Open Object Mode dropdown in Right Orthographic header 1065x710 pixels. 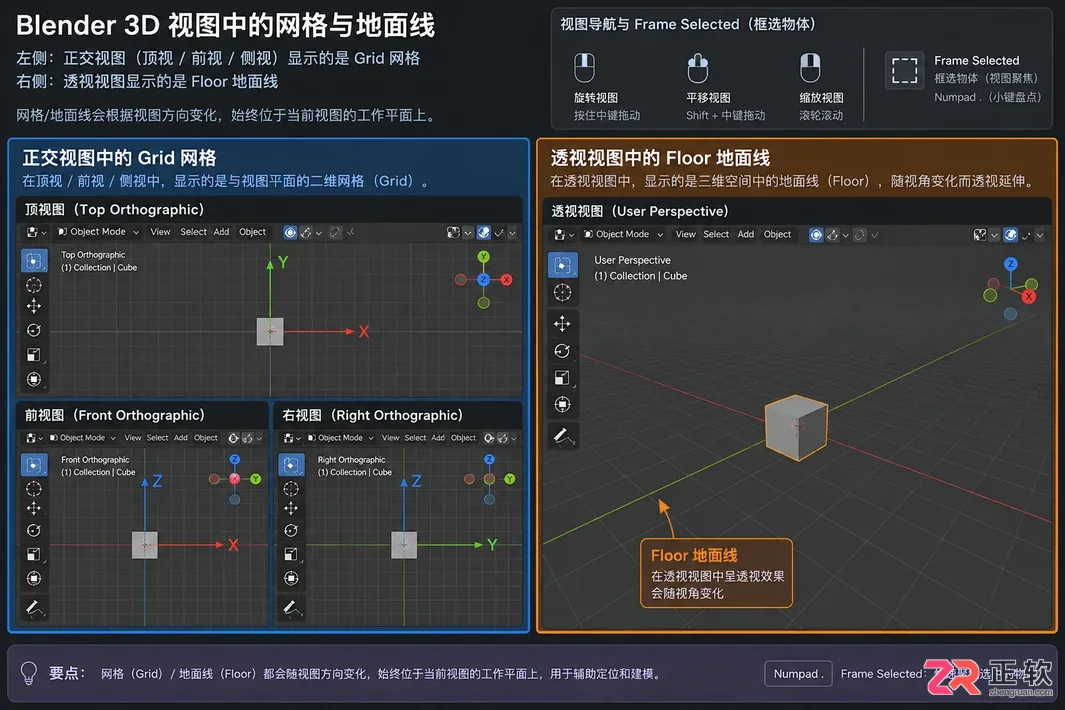340,438
